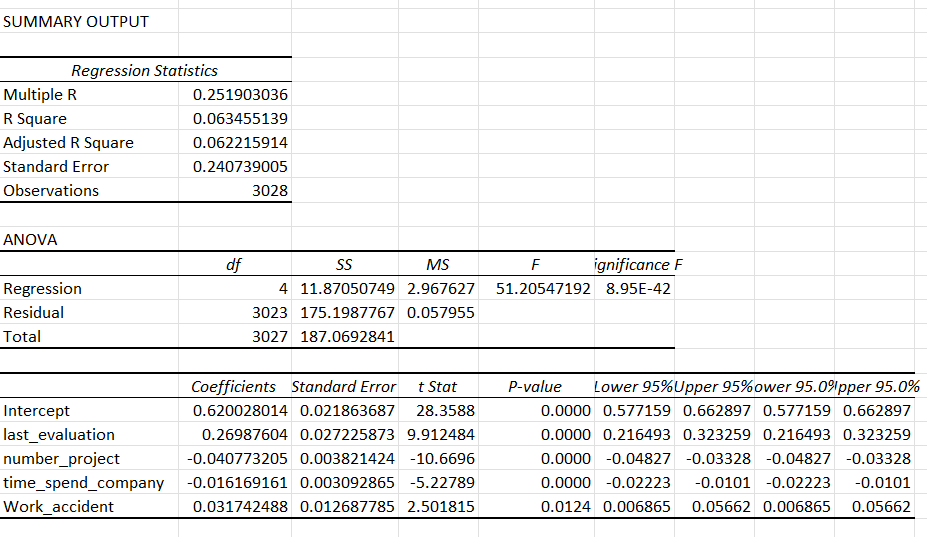Click the Work_accident row label

coord(59,507)
